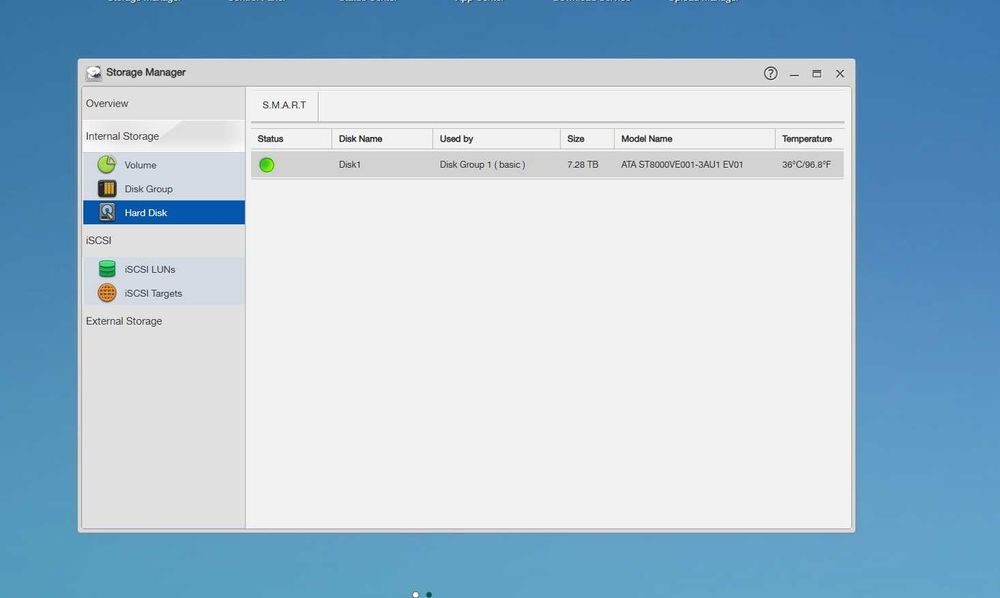Select the Disk1 name cell
The image size is (1000, 598).
[x=349, y=164]
